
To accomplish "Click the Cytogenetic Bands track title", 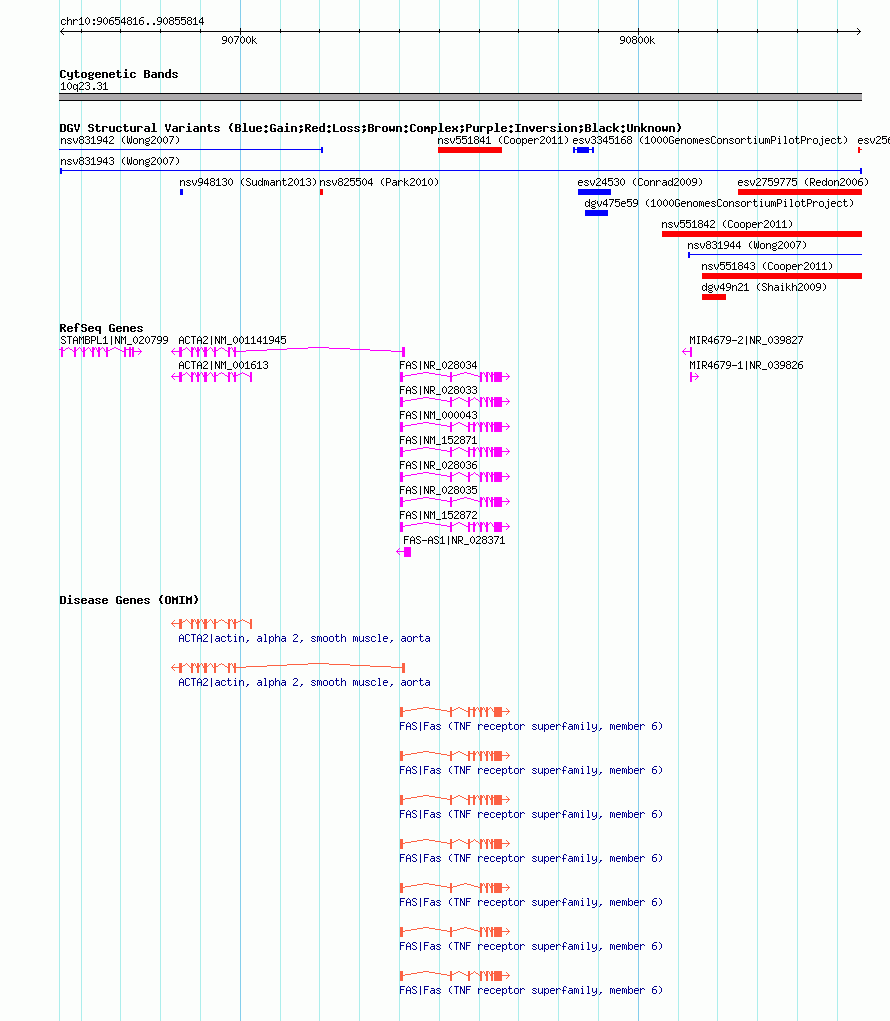I will click(x=118, y=74).
